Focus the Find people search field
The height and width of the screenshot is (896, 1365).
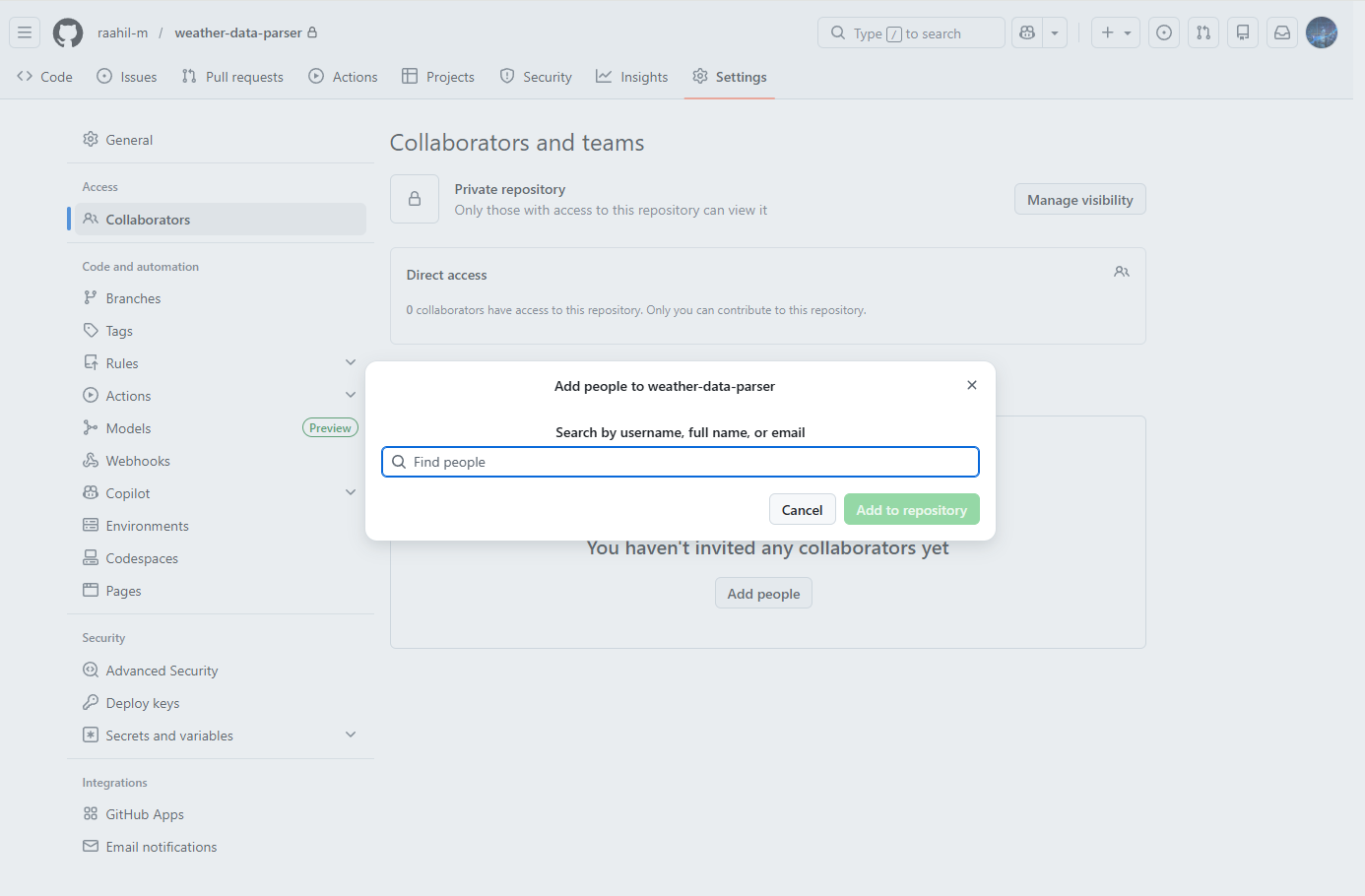coord(681,462)
